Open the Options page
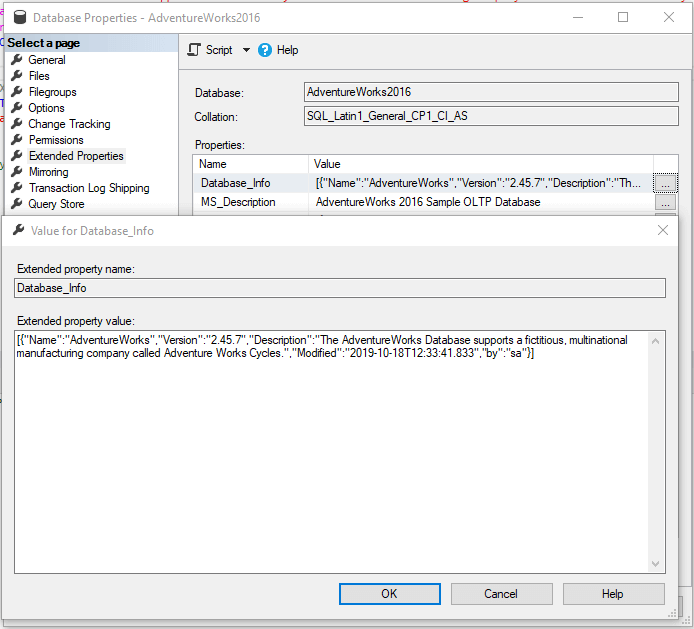 (x=46, y=108)
